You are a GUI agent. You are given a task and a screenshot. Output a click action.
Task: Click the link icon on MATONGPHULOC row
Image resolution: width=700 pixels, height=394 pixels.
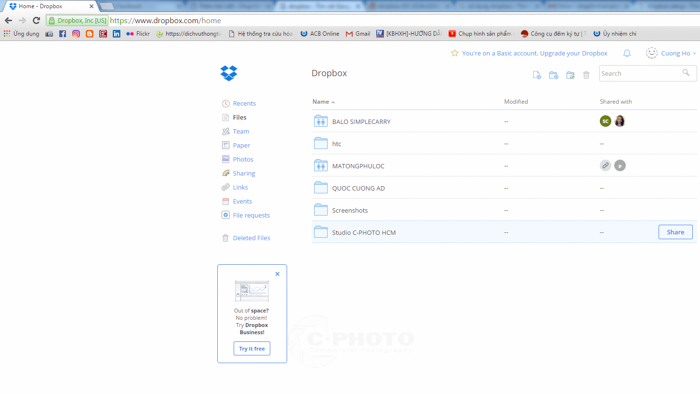[x=605, y=166]
